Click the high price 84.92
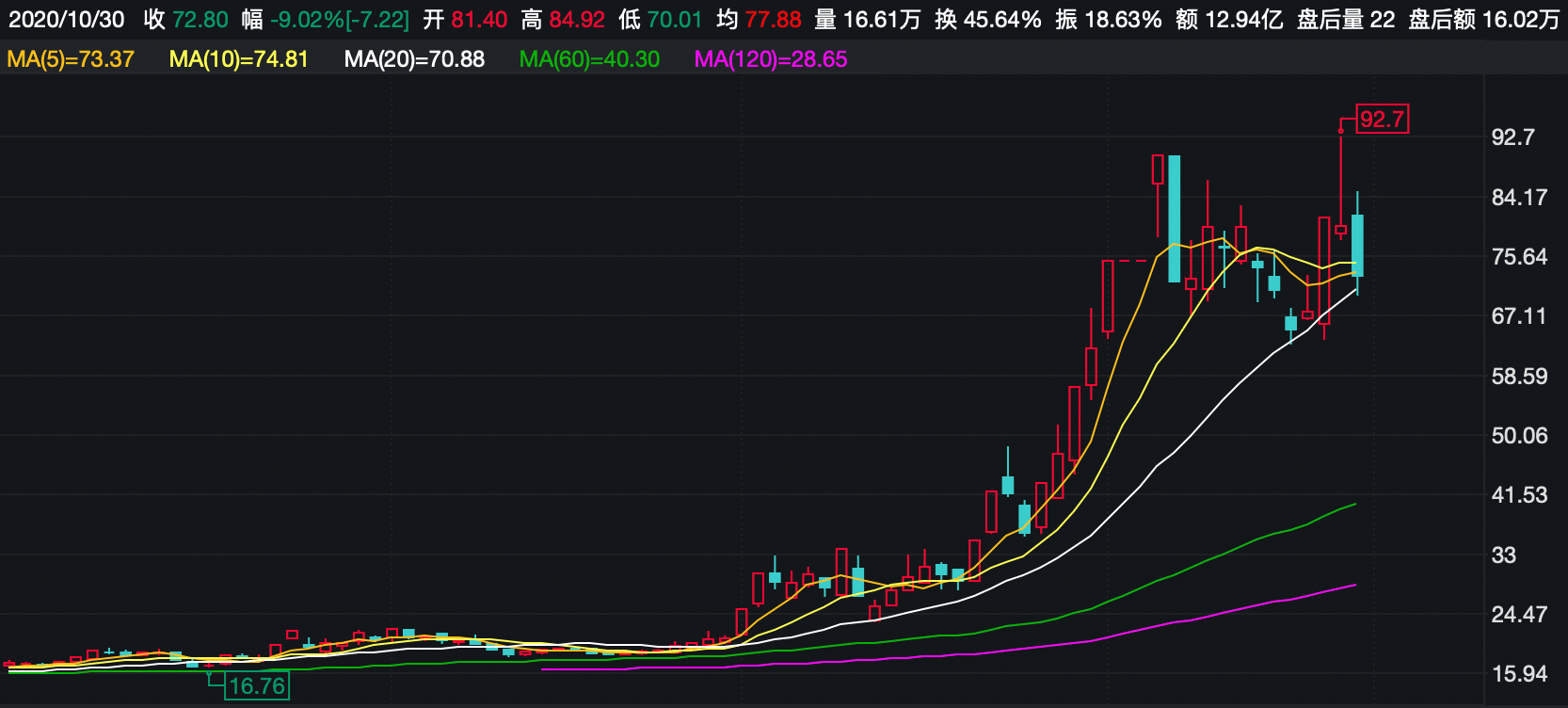This screenshot has width=1568, height=708. 577,20
